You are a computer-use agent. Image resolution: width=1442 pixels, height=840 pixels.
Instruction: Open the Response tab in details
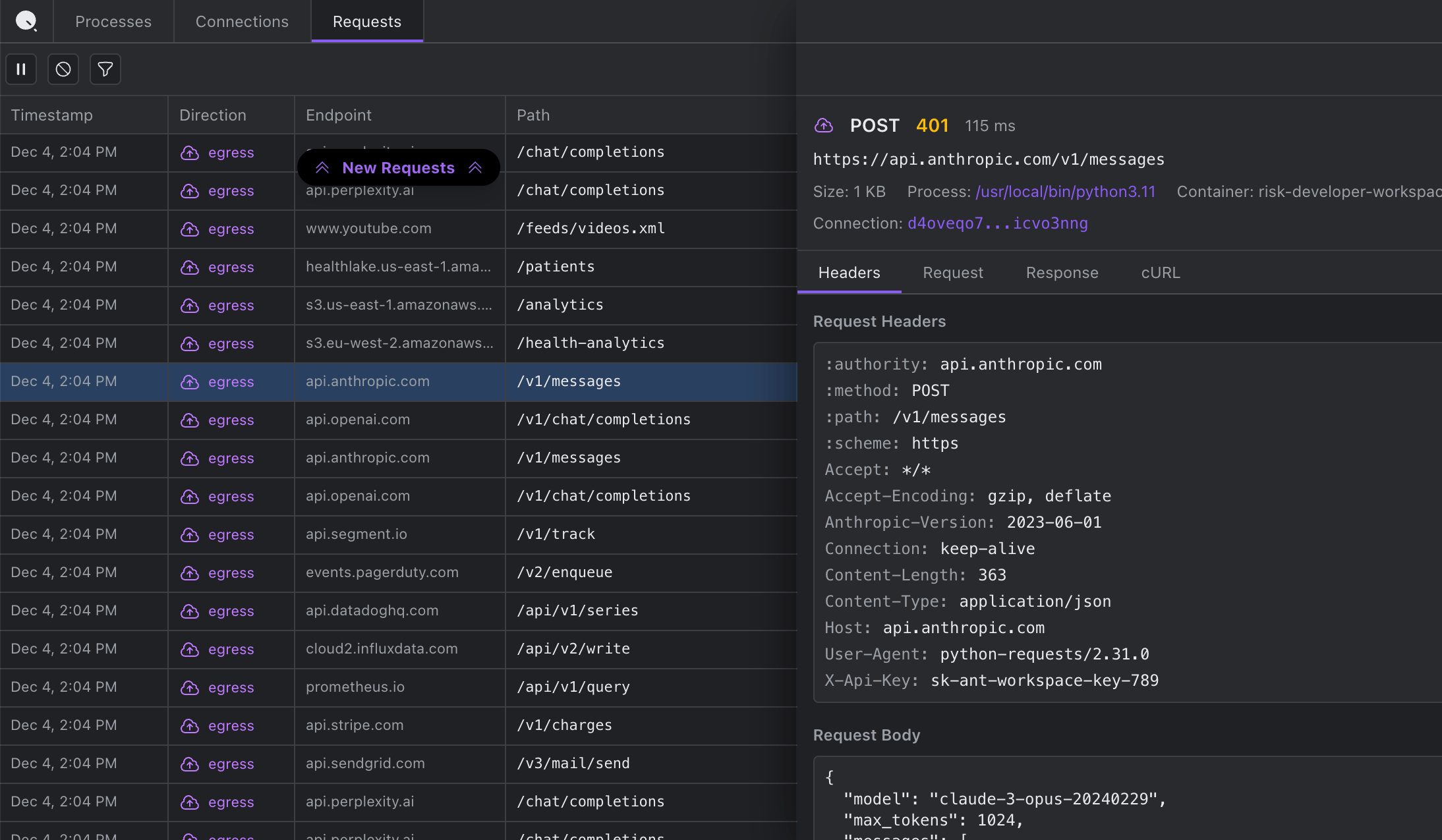[x=1062, y=273]
